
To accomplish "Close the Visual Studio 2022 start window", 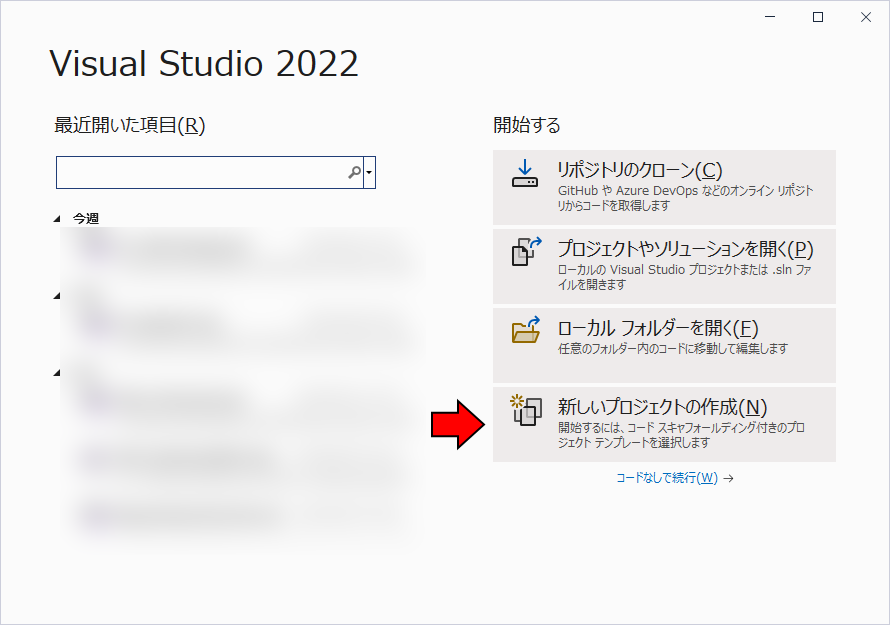I will (863, 17).
